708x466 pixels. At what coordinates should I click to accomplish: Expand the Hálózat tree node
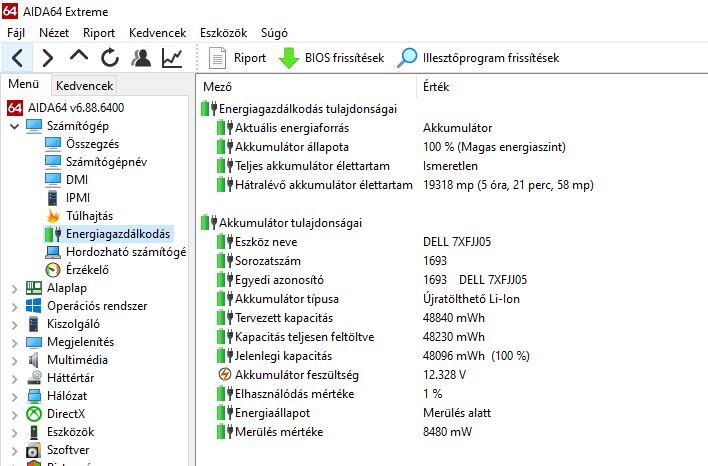click(14, 397)
